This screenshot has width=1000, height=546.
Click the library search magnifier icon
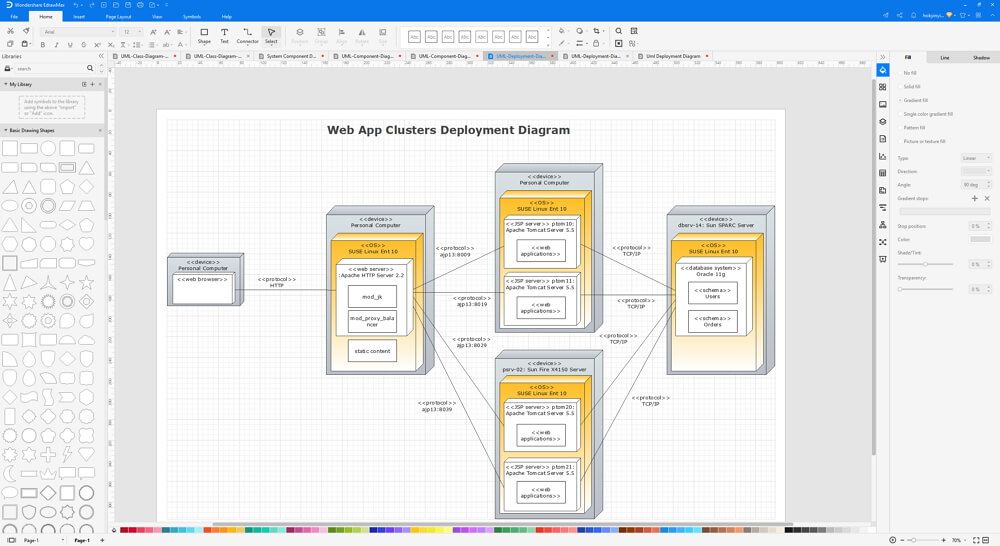pos(90,68)
